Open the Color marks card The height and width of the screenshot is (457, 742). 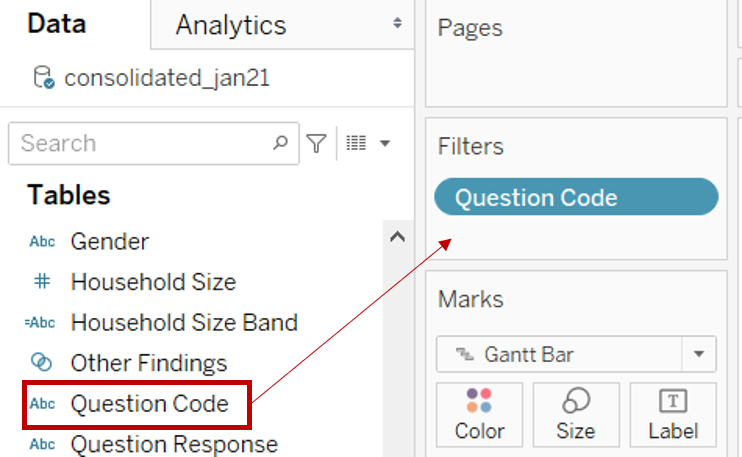[x=478, y=413]
